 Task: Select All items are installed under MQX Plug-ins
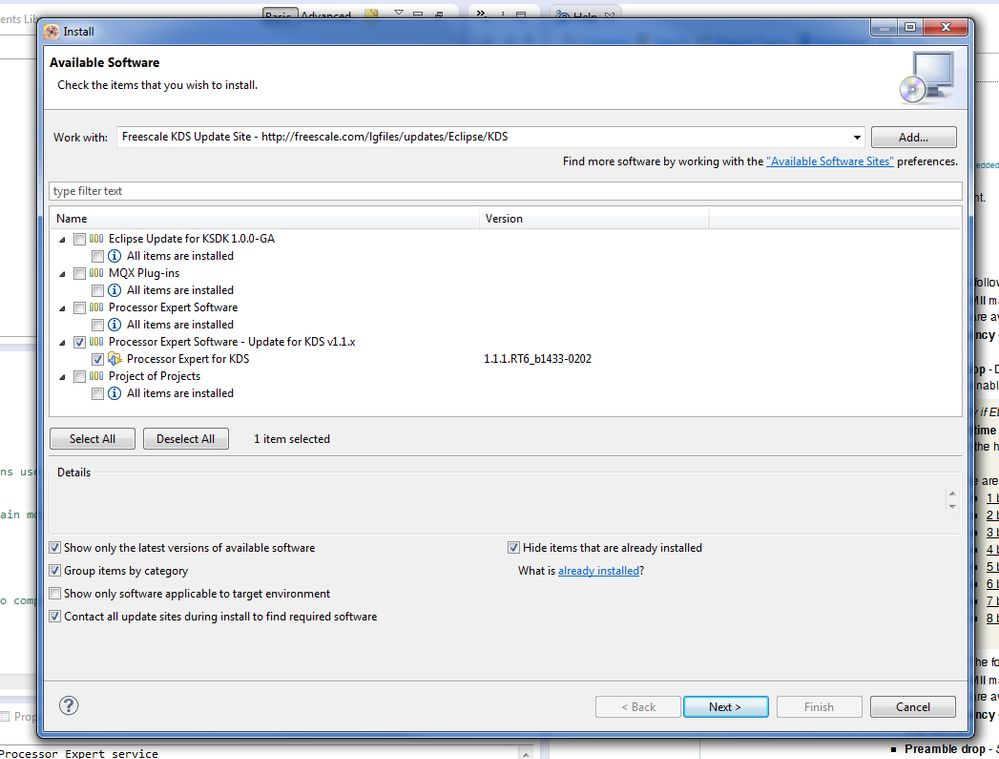pyautogui.click(x=180, y=291)
